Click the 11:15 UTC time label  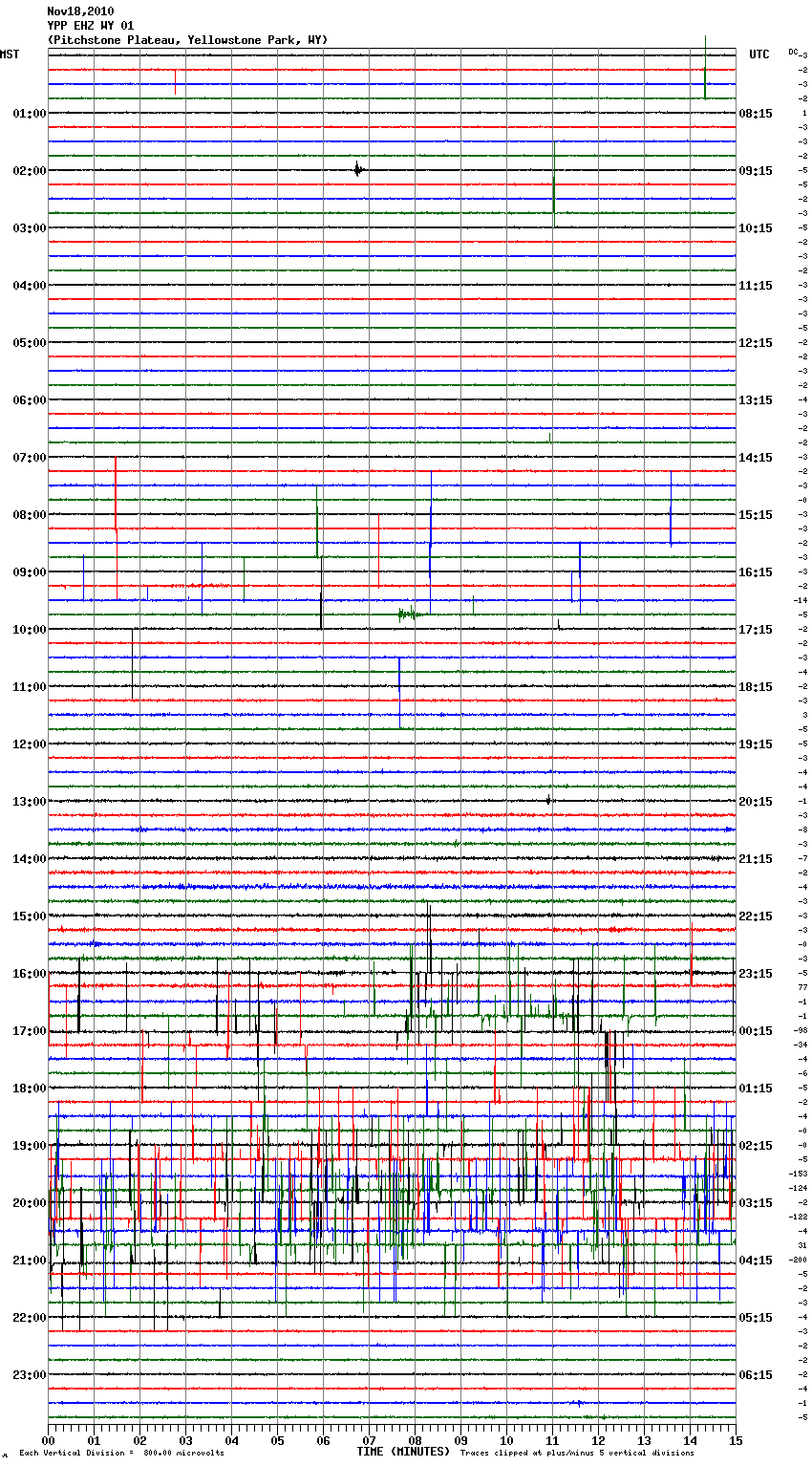coord(756,286)
